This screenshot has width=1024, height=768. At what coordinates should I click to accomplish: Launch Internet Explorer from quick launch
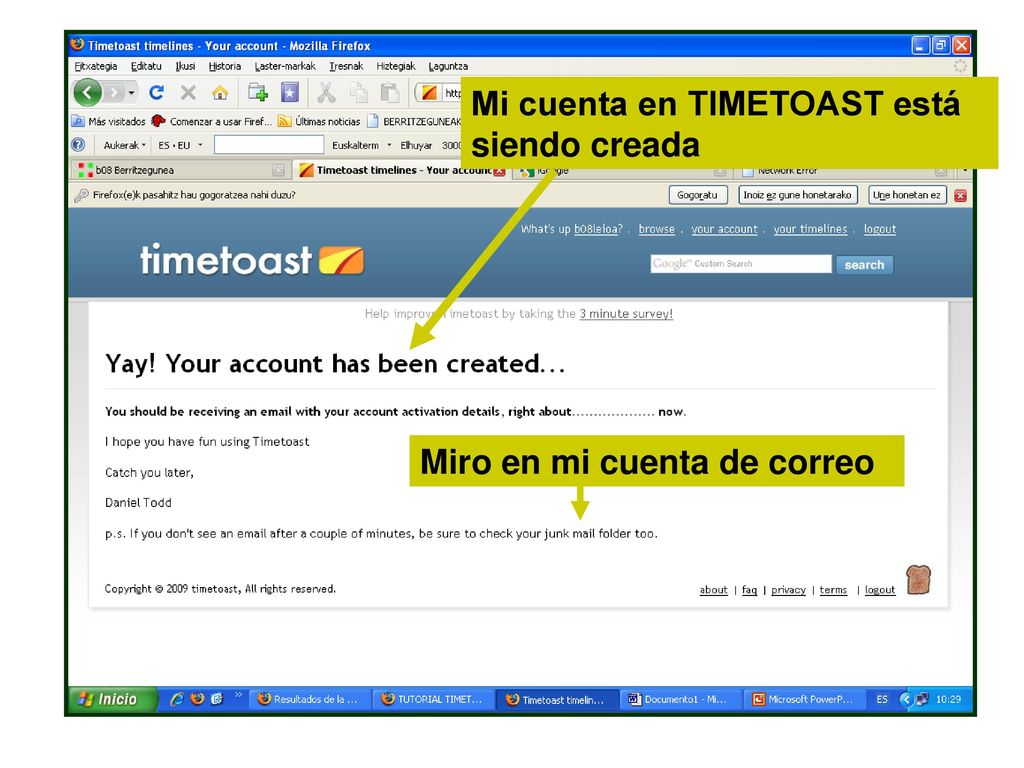coord(176,699)
